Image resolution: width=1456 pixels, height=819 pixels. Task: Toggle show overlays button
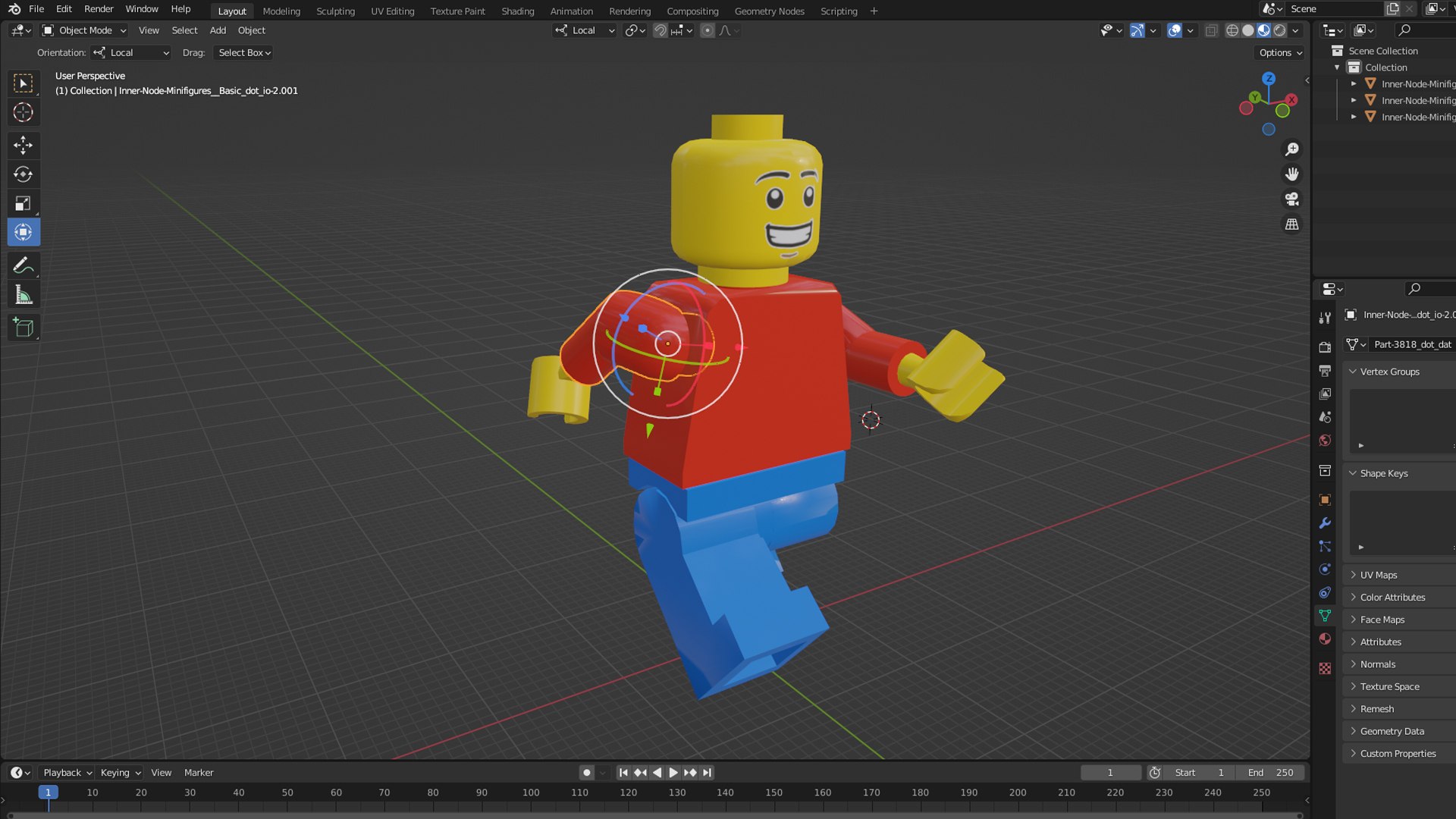pyautogui.click(x=1174, y=30)
